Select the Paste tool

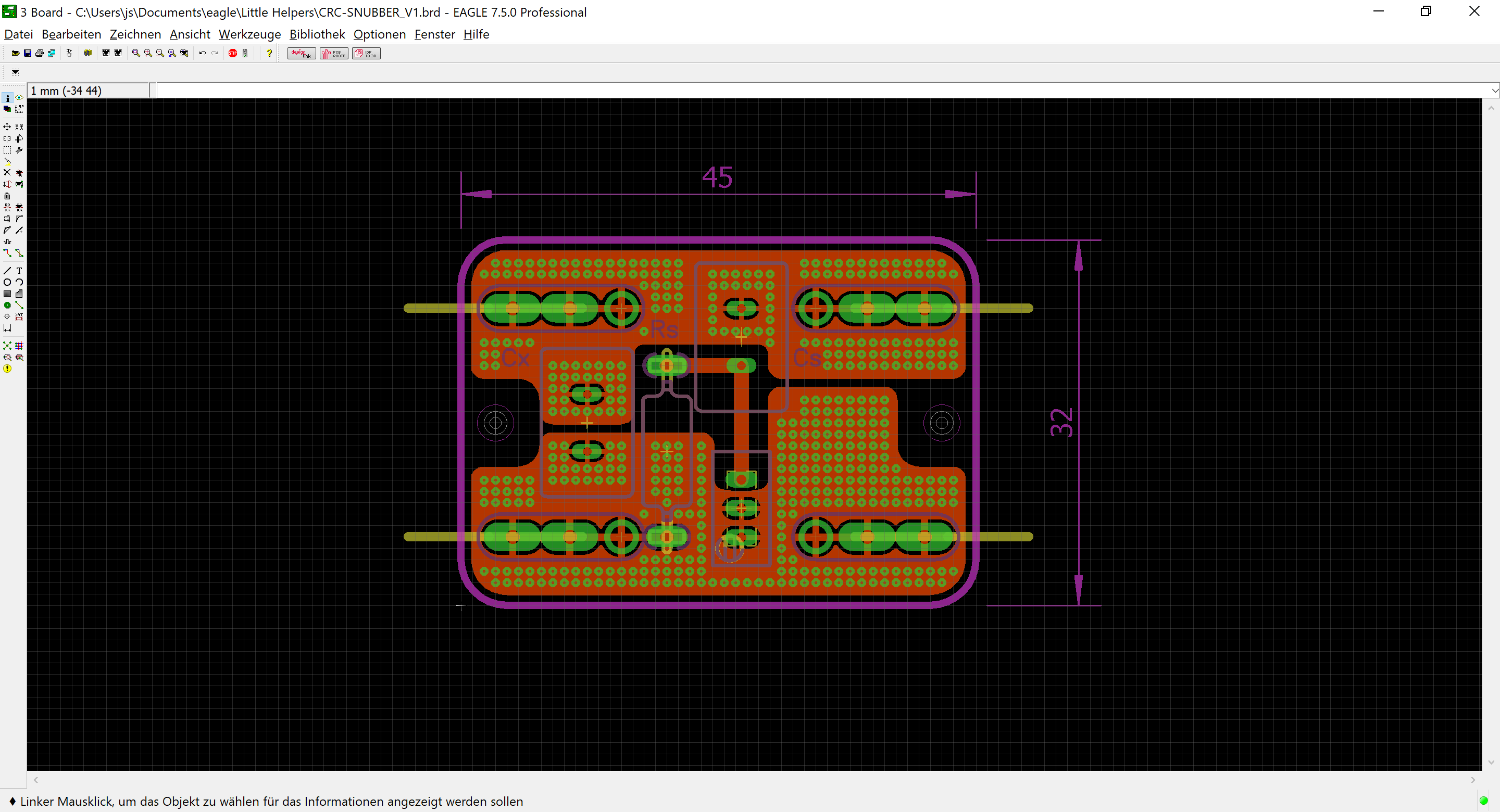7,161
